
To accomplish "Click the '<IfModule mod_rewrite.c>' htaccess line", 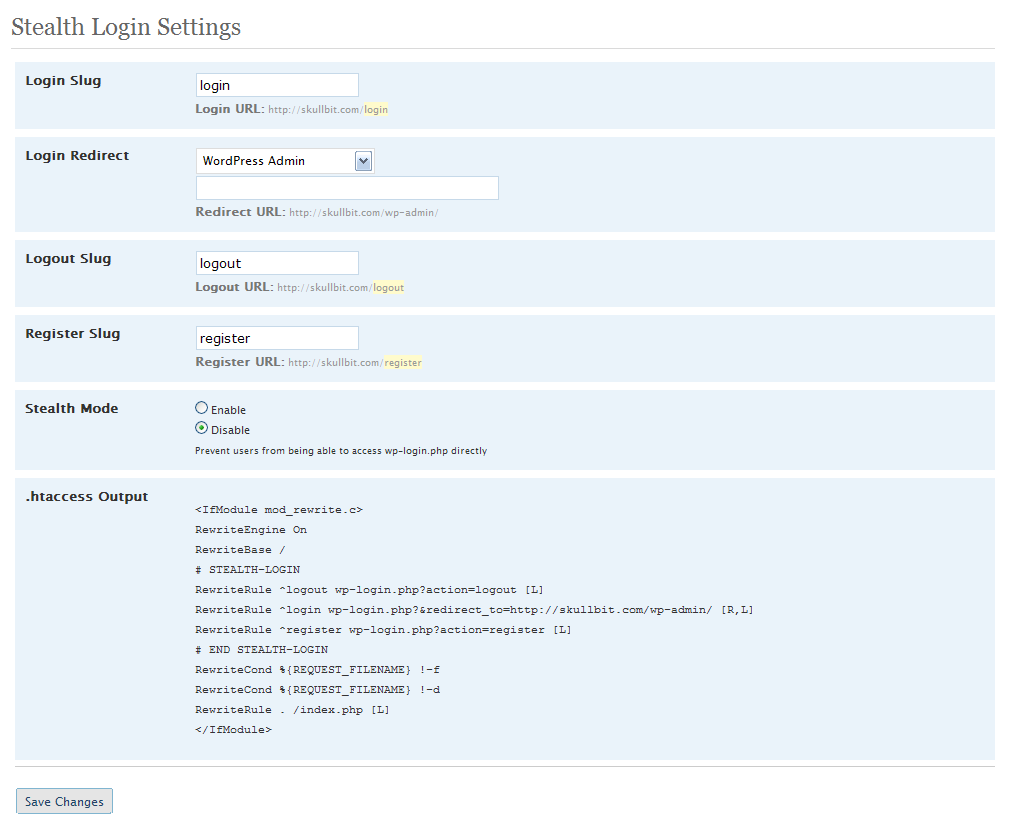I will pos(279,510).
